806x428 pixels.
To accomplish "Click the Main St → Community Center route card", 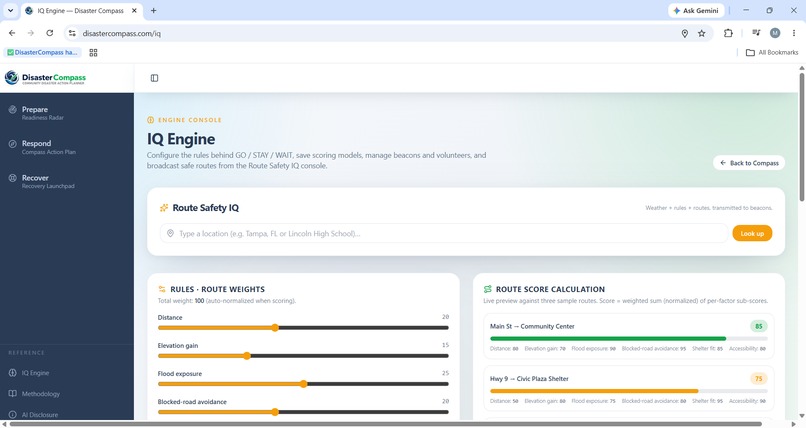I will tap(629, 337).
